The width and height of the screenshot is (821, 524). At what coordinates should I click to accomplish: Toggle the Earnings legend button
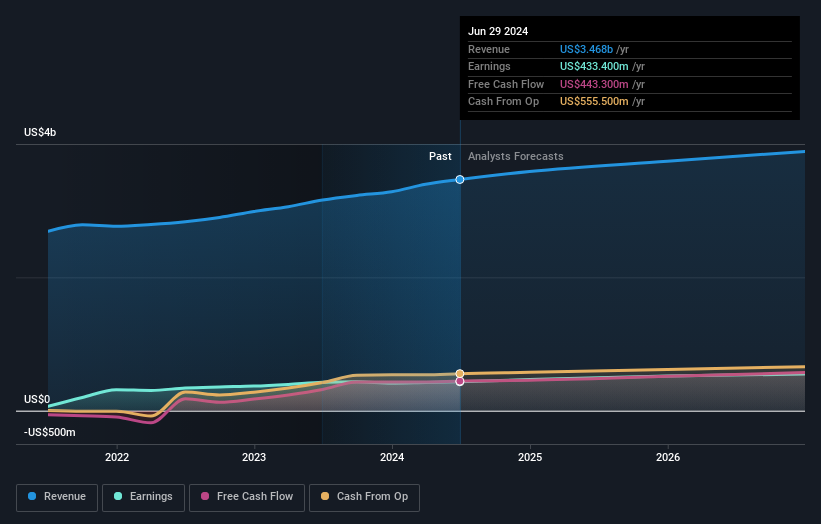(x=143, y=497)
